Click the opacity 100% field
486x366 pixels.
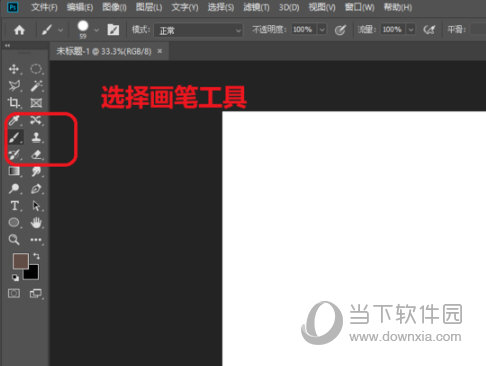tap(303, 30)
